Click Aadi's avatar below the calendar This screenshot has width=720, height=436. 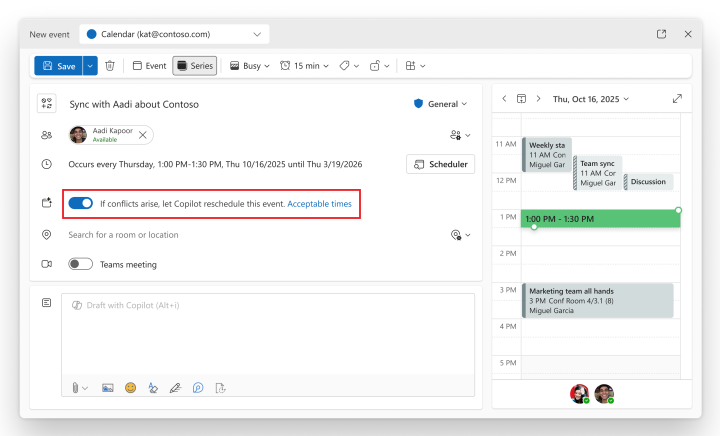tap(604, 394)
